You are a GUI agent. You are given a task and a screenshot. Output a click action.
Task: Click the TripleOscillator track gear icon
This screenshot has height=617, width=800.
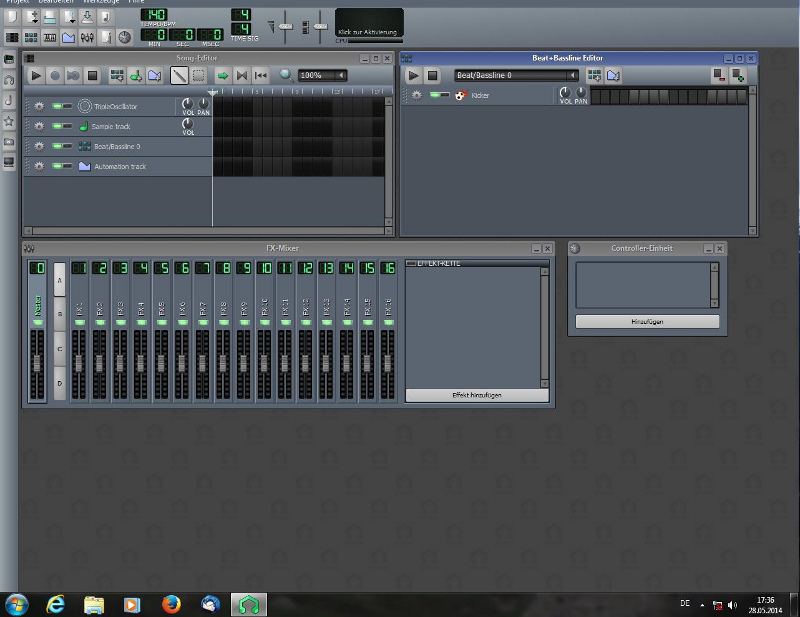click(38, 106)
